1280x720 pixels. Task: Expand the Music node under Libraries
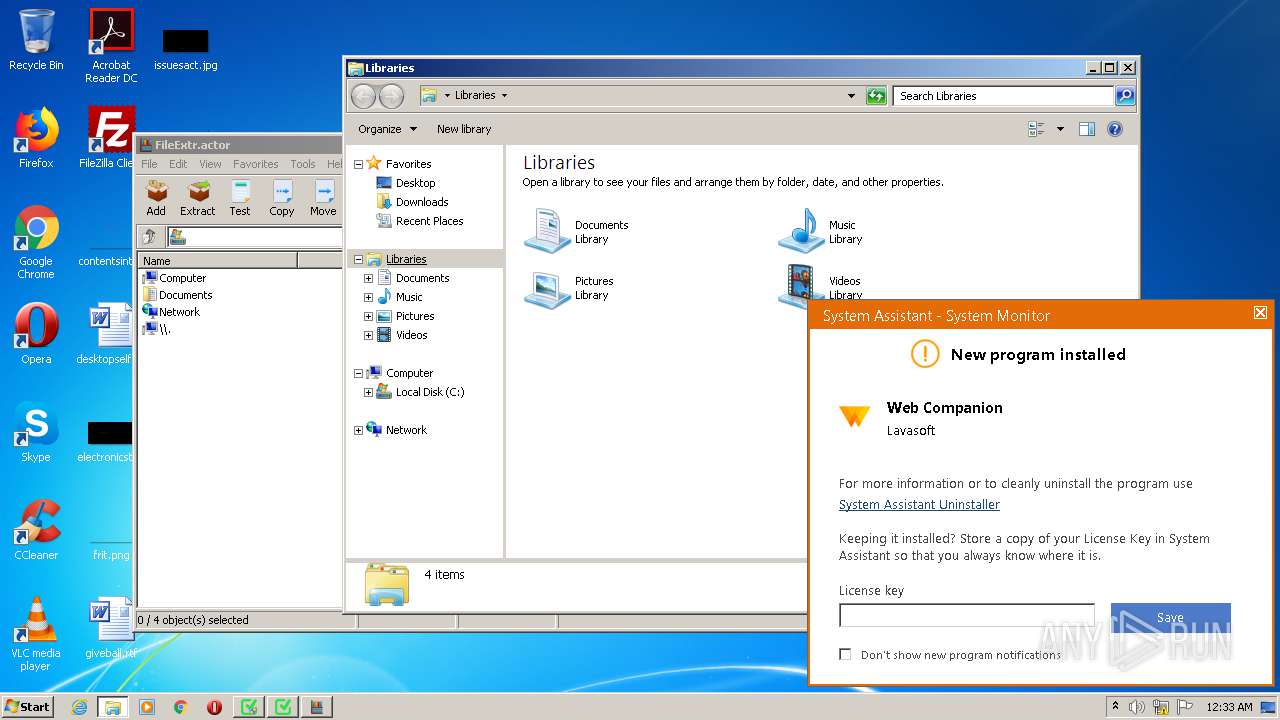pos(368,297)
